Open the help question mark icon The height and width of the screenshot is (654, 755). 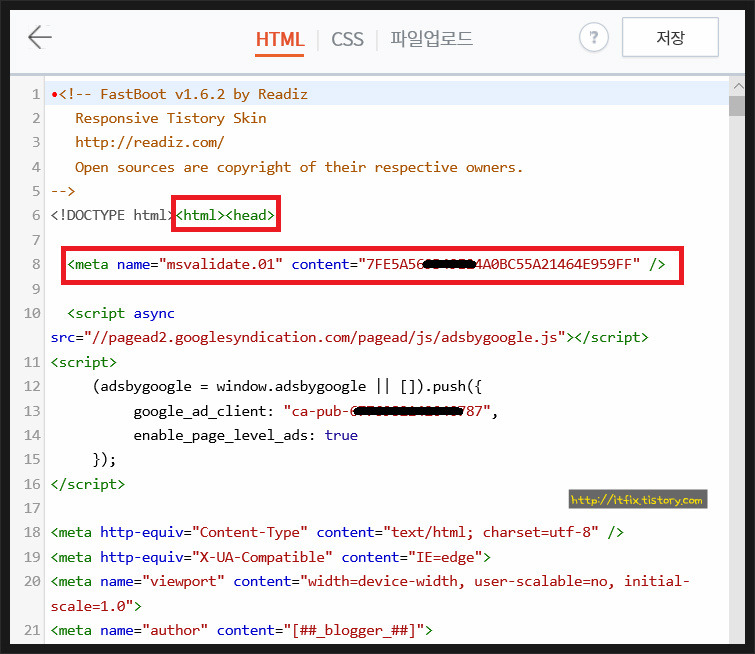pyautogui.click(x=594, y=37)
